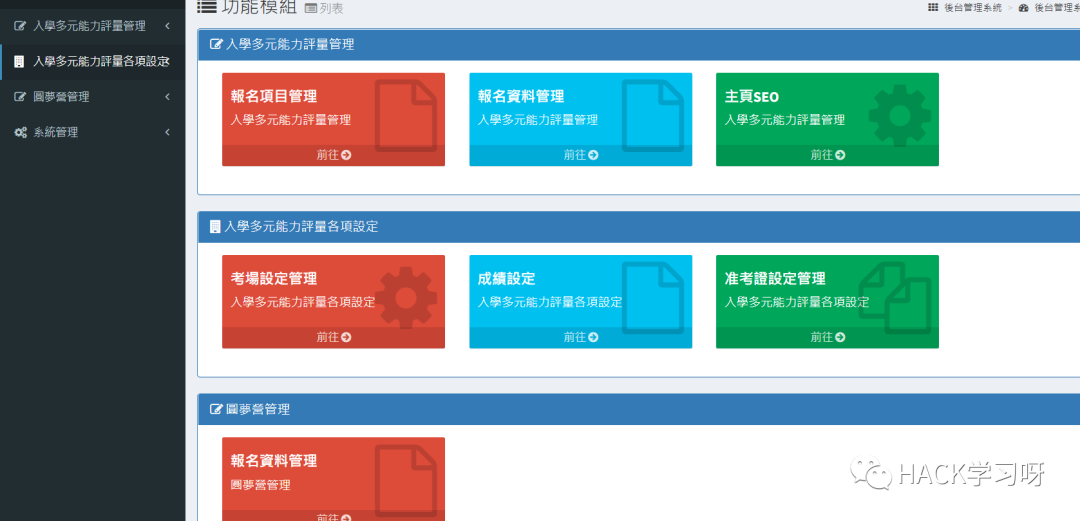The image size is (1080, 521).
Task: Click document icon on blue 報名資料管理 card
Action: click(x=653, y=115)
